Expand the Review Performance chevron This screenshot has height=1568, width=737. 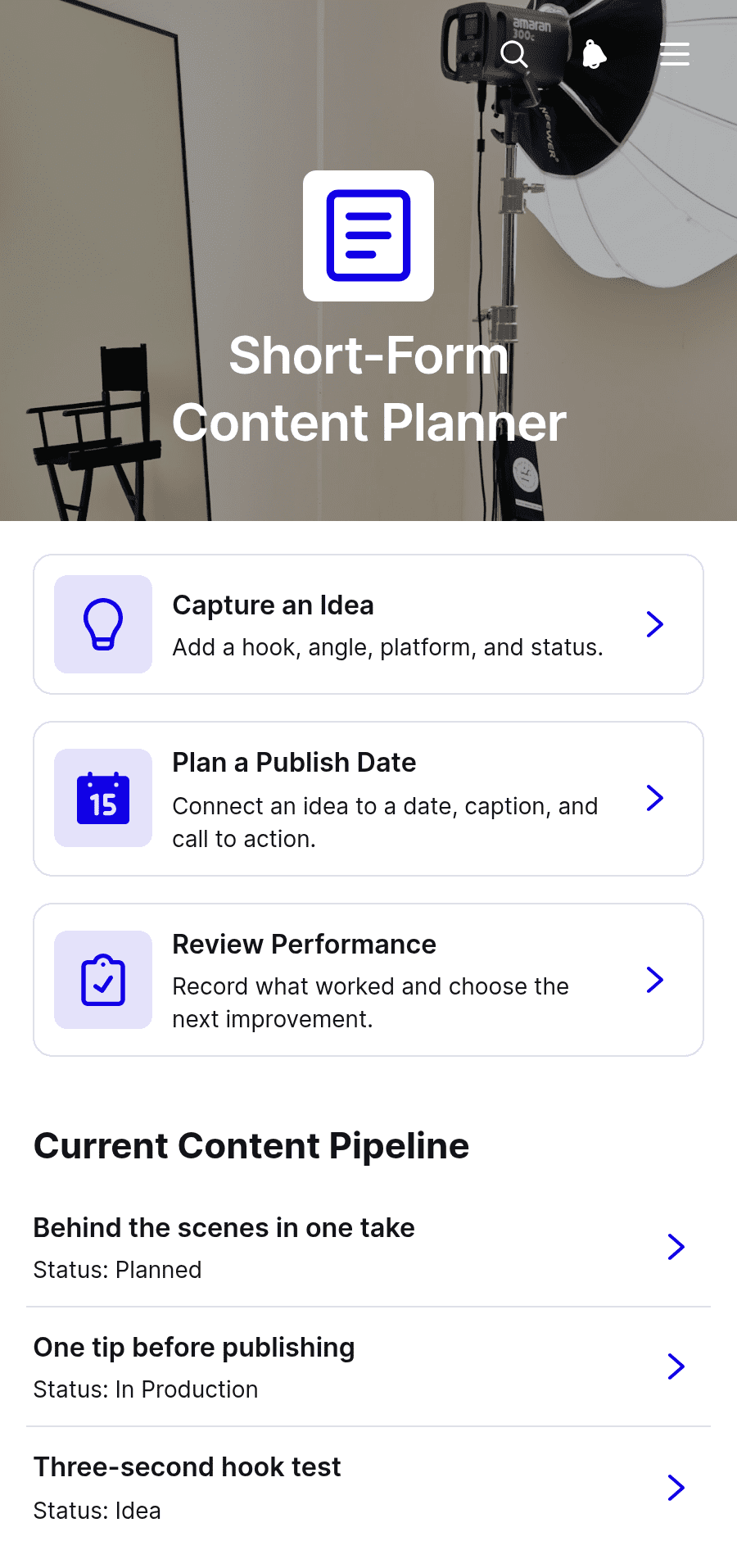tap(654, 980)
